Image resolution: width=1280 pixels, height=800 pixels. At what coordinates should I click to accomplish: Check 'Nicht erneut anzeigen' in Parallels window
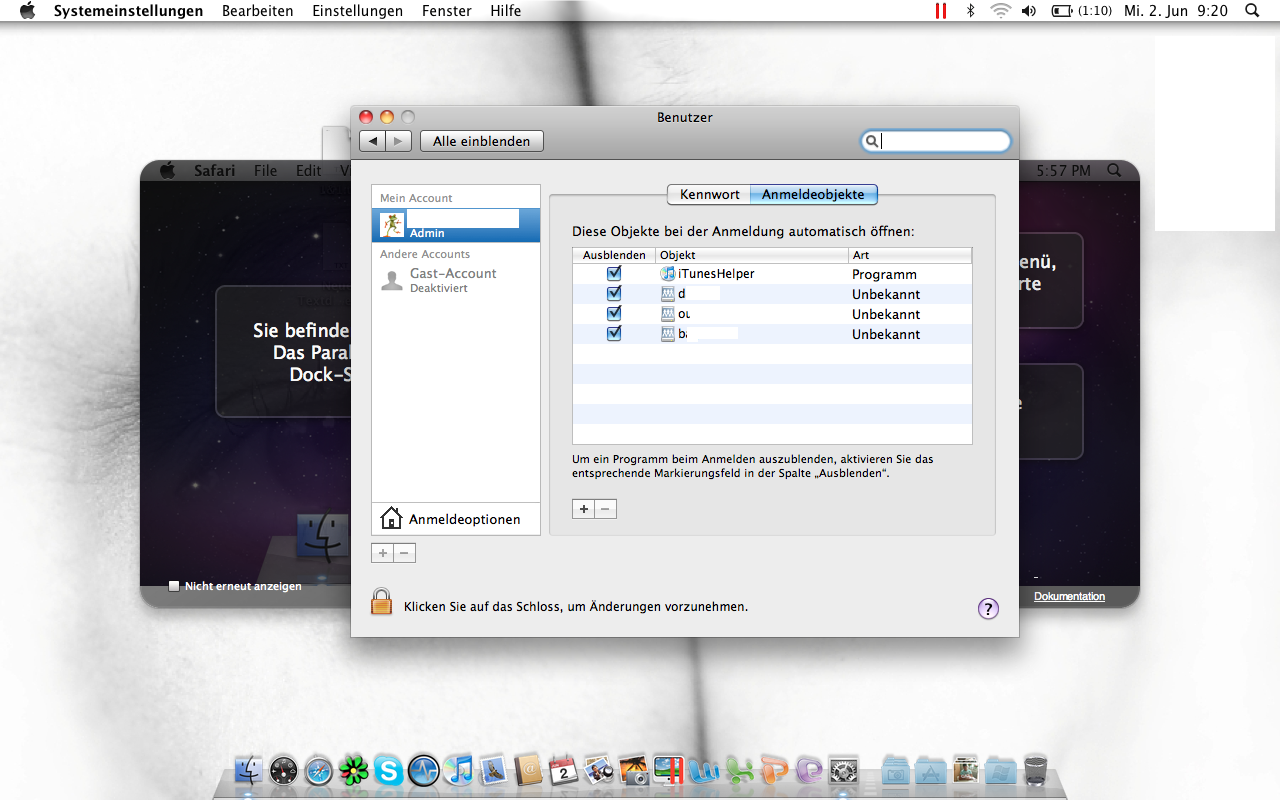click(x=174, y=586)
